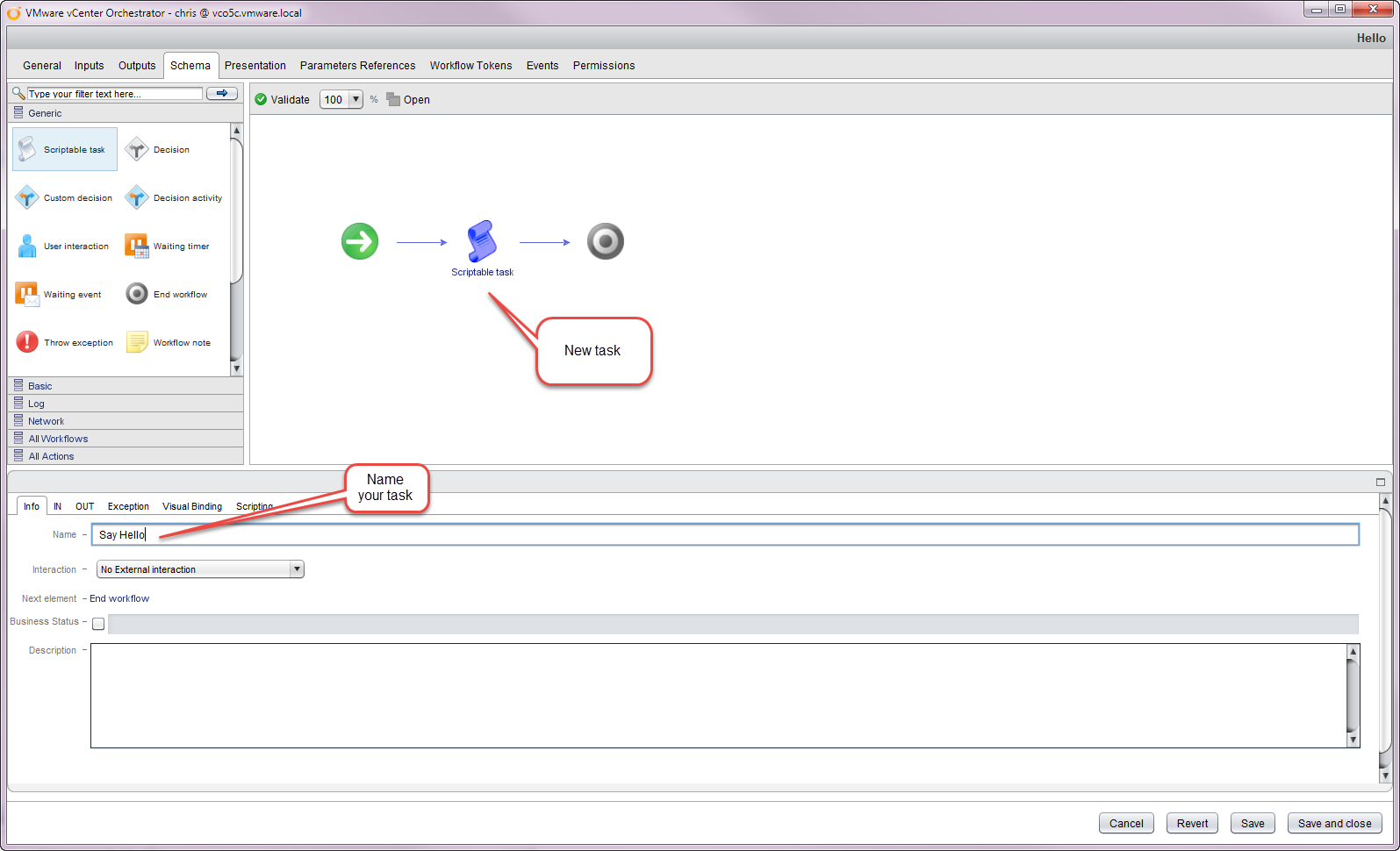Screen dimensions: 1400x851
Task: Click the Save and close button
Action: 1334,823
